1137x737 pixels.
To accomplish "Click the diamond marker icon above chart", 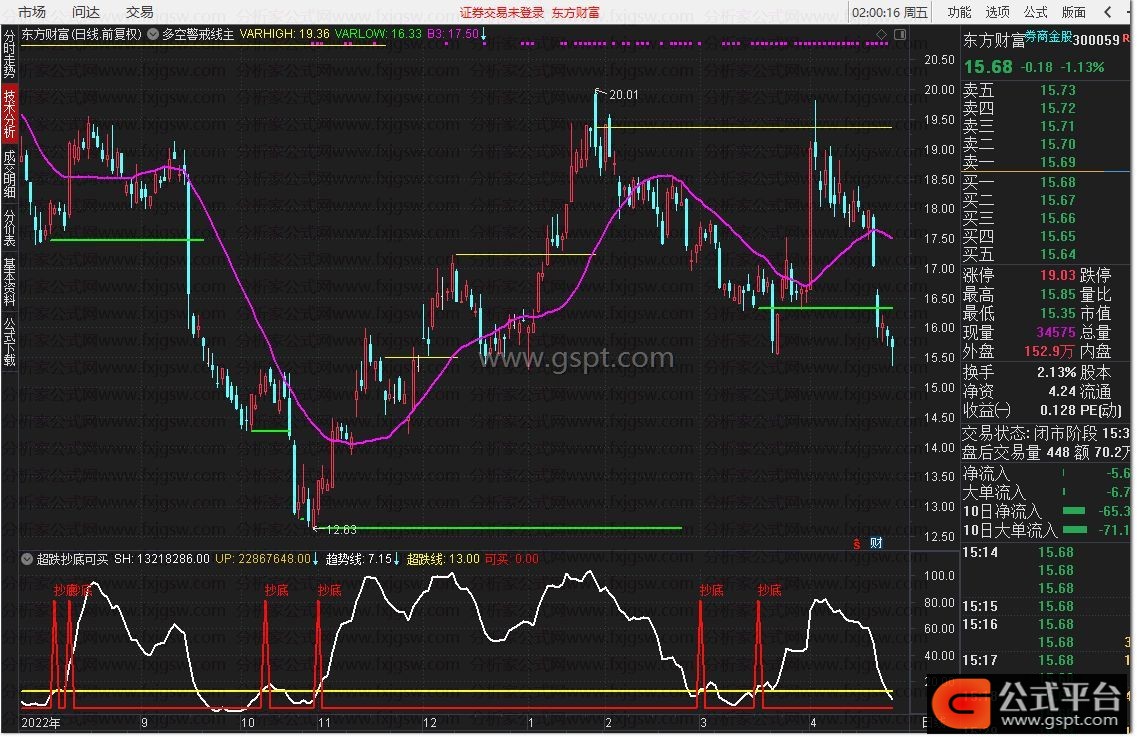I will [x=881, y=34].
